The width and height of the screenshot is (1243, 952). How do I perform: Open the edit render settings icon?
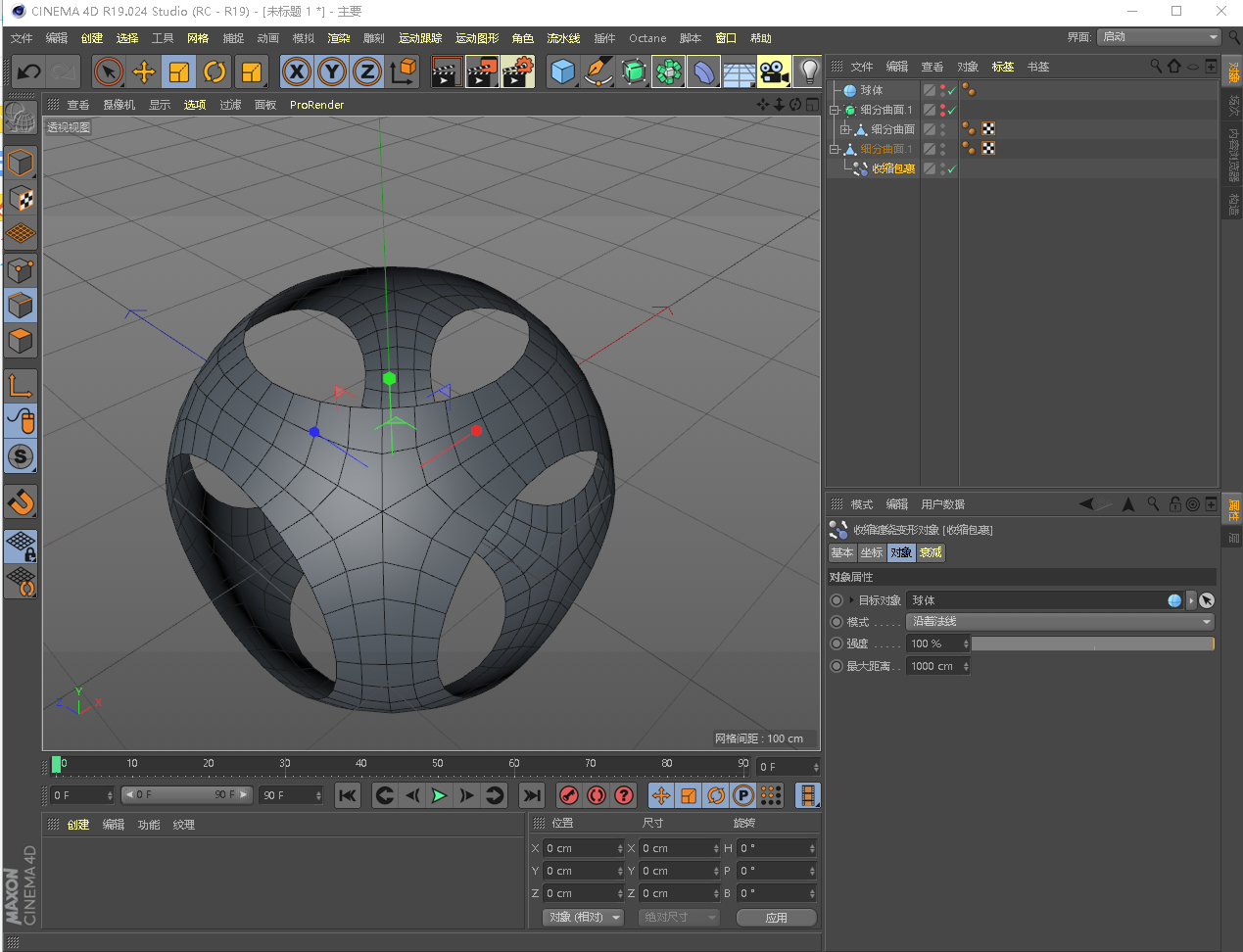[x=517, y=71]
